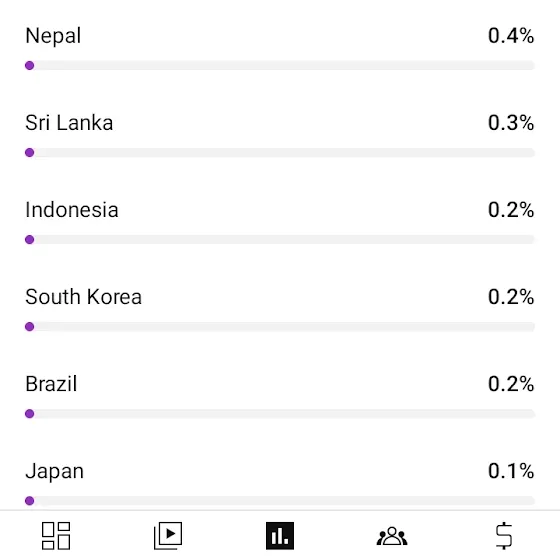
Task: Click the Nepal country label
Action: point(53,36)
